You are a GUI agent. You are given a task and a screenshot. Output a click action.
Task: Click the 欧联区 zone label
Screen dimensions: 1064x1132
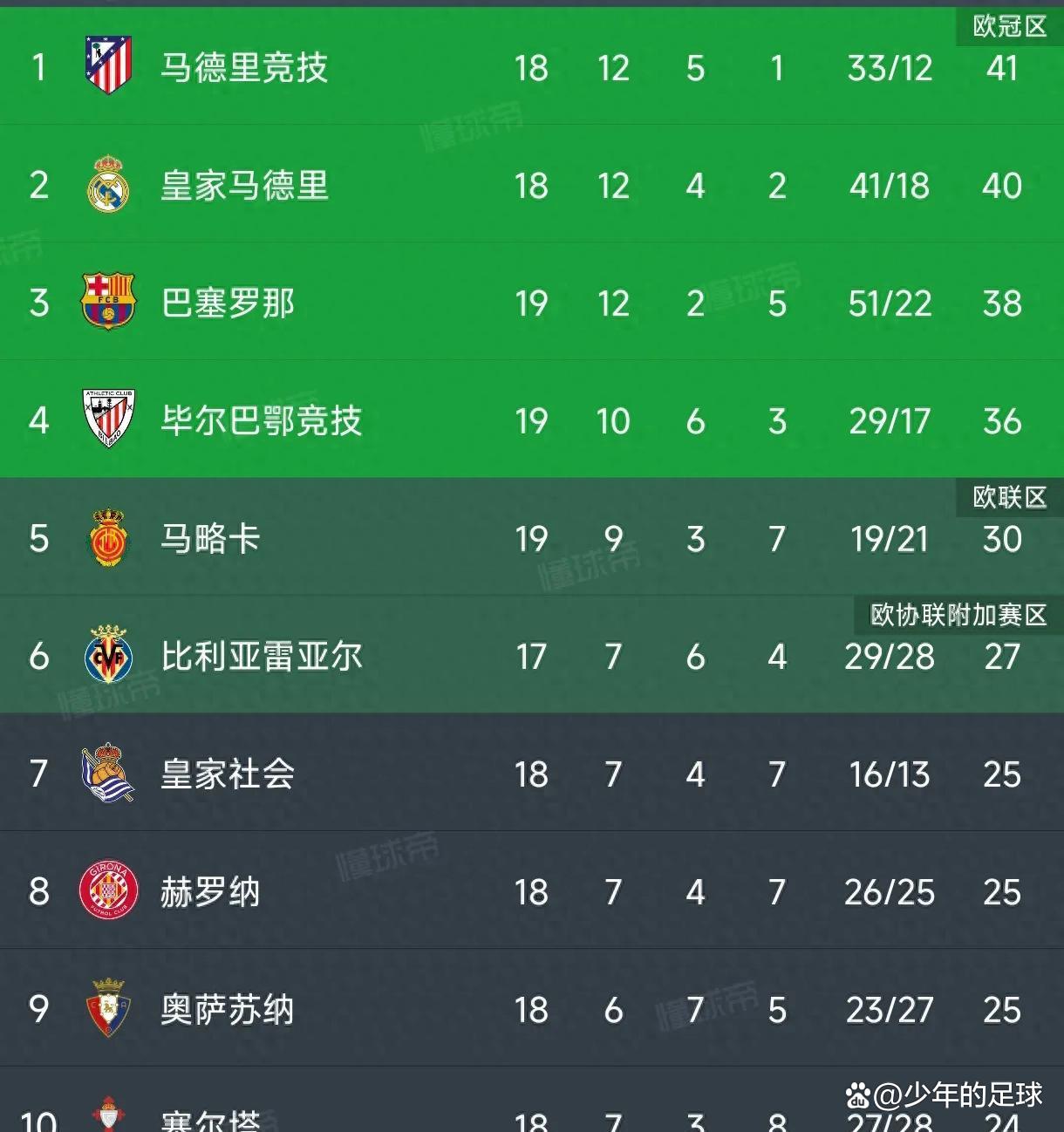point(1009,497)
